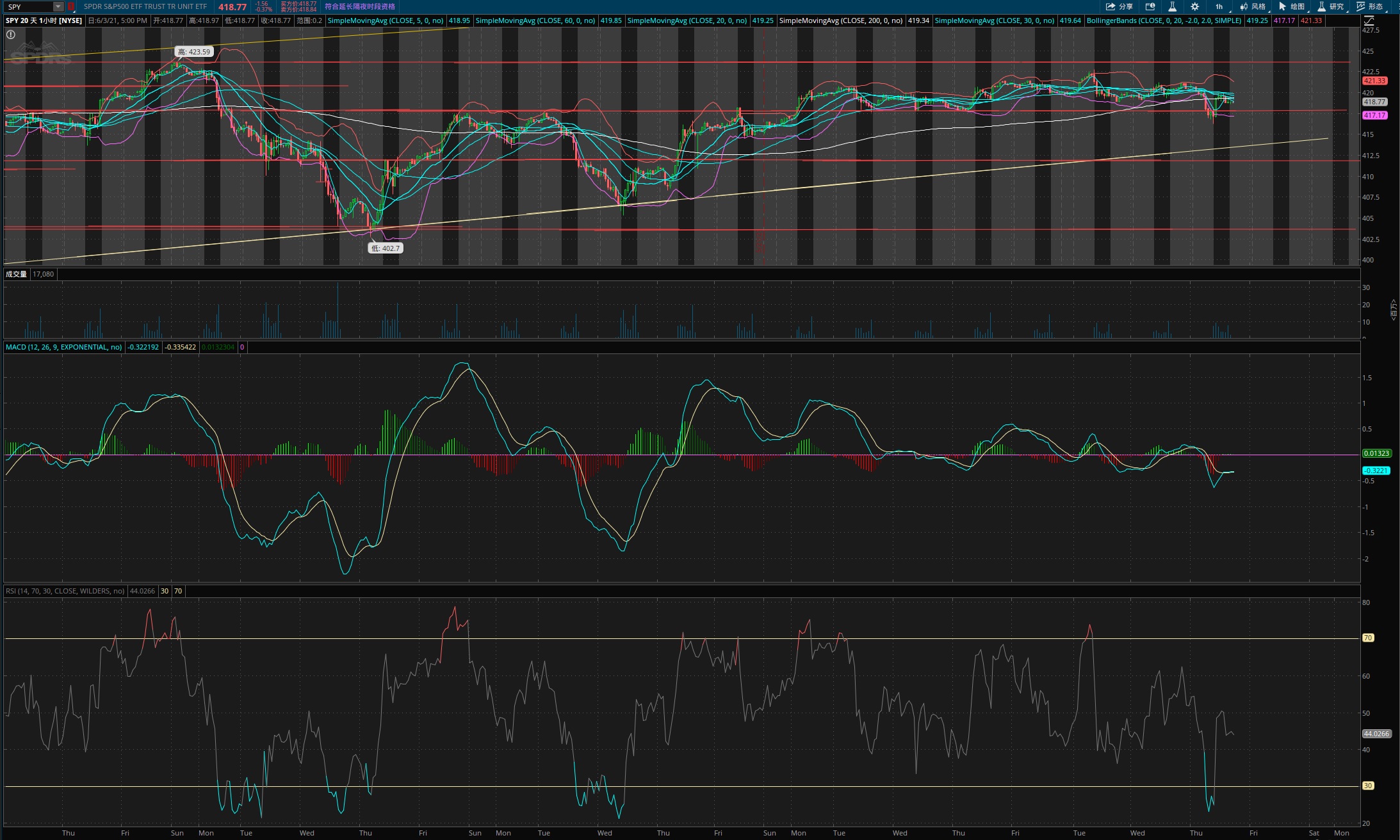Screen dimensions: 1400x840
Task: Click the pink 417.17 price axis tag
Action: [x=1374, y=115]
